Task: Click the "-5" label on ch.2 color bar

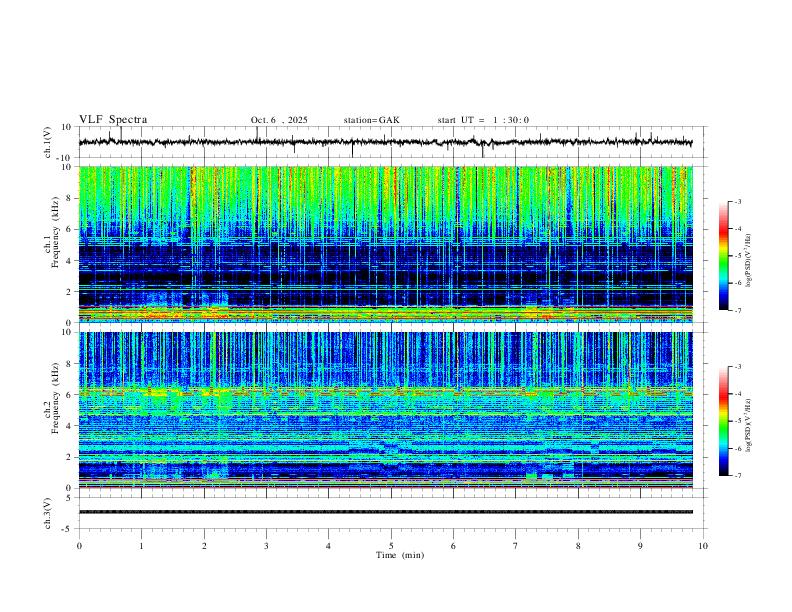Action: [738, 421]
